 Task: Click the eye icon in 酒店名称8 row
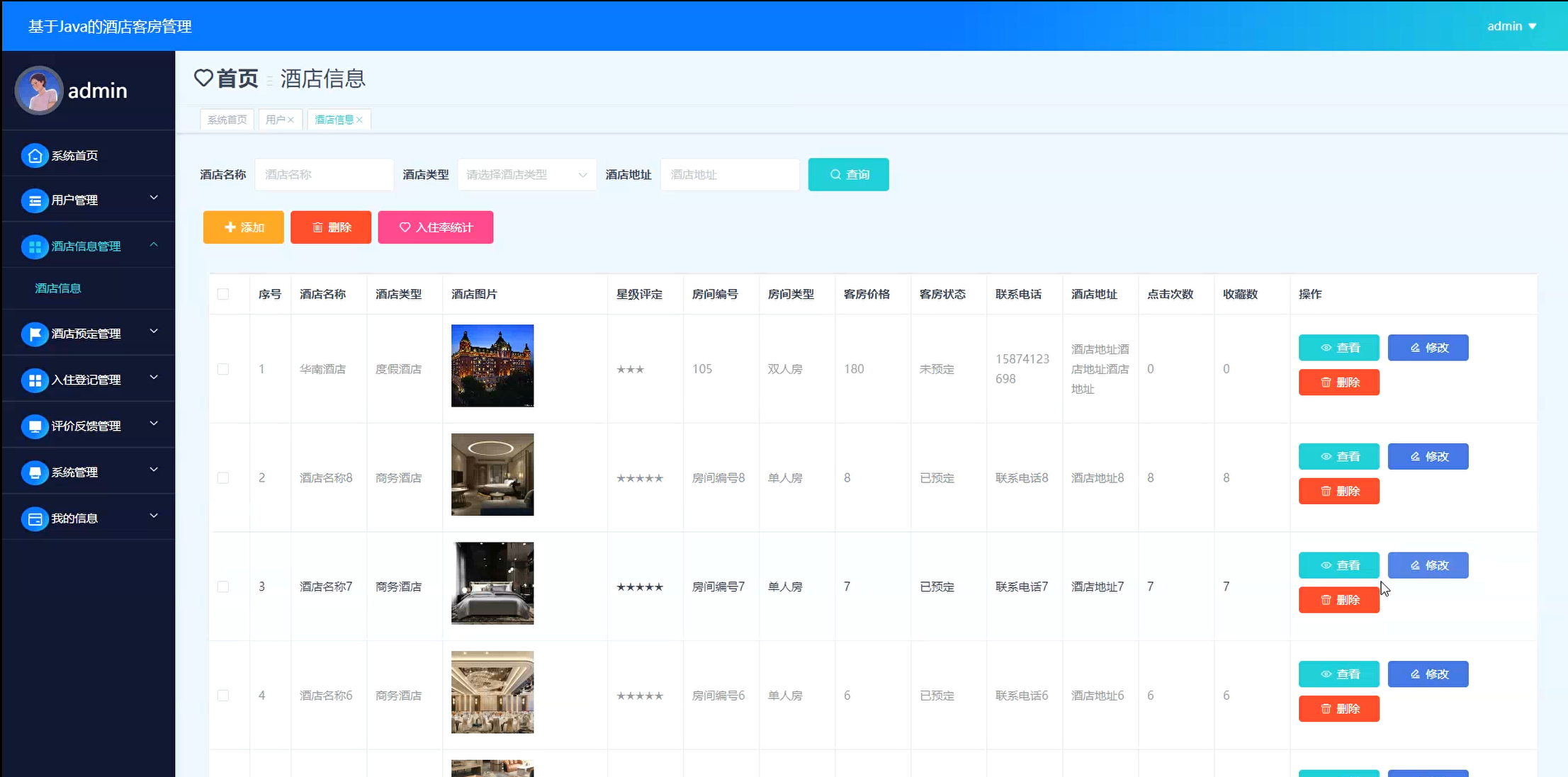1326,457
